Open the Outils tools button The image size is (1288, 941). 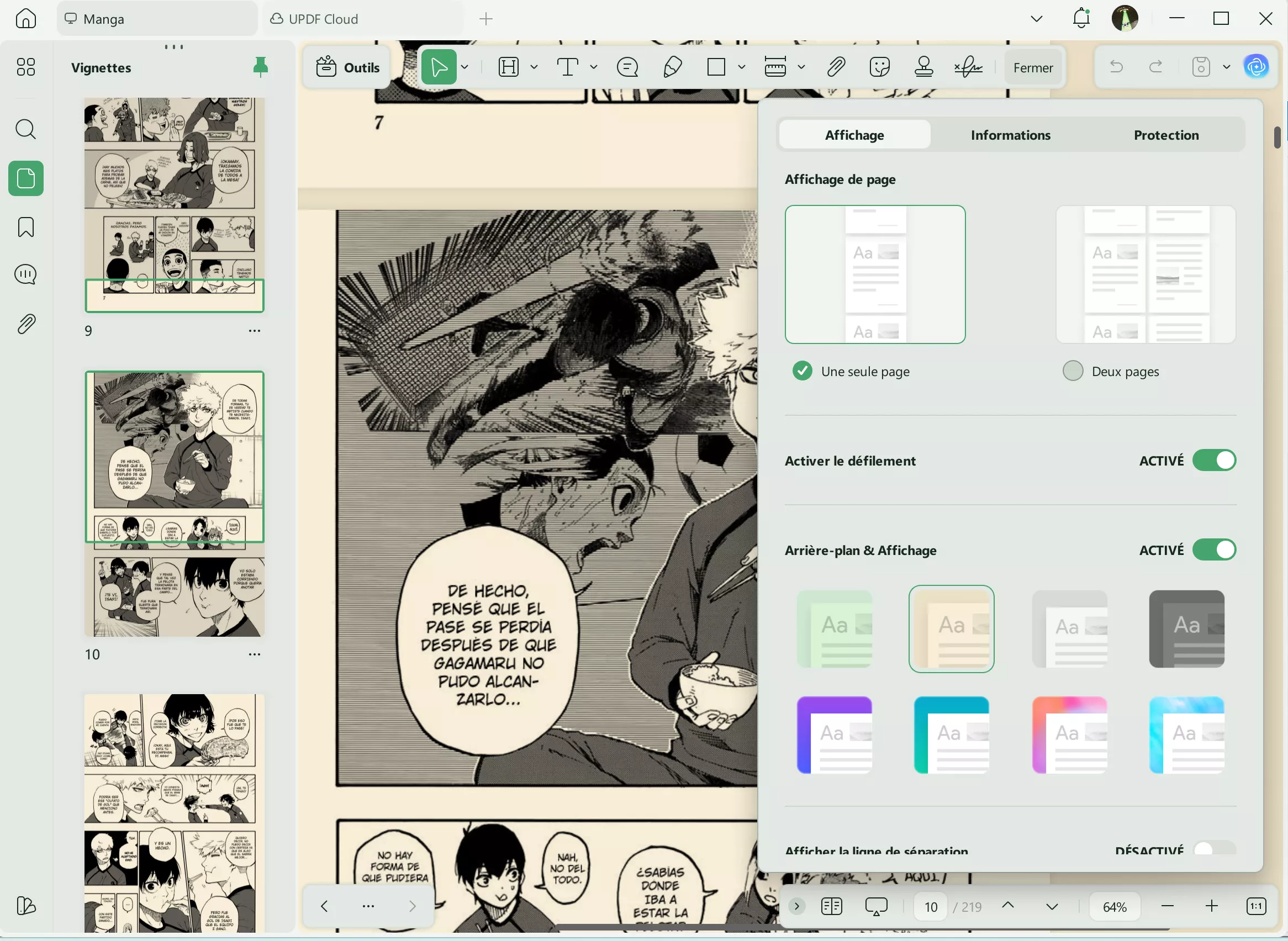click(347, 68)
